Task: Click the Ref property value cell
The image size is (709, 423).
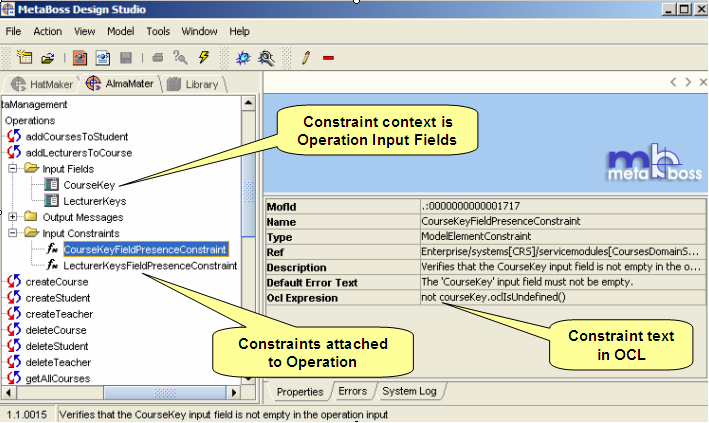Action: 563,252
